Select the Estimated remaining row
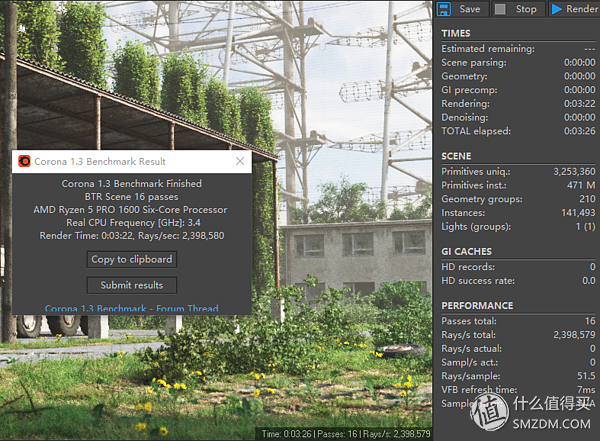The height and width of the screenshot is (441, 600). (518, 49)
